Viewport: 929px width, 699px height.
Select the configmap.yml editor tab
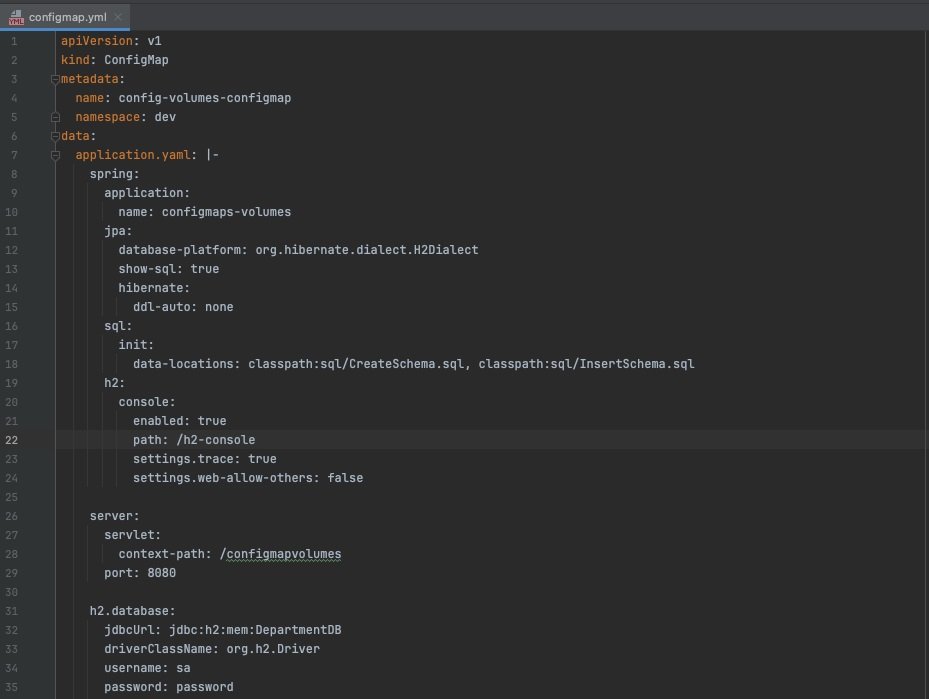pyautogui.click(x=65, y=17)
